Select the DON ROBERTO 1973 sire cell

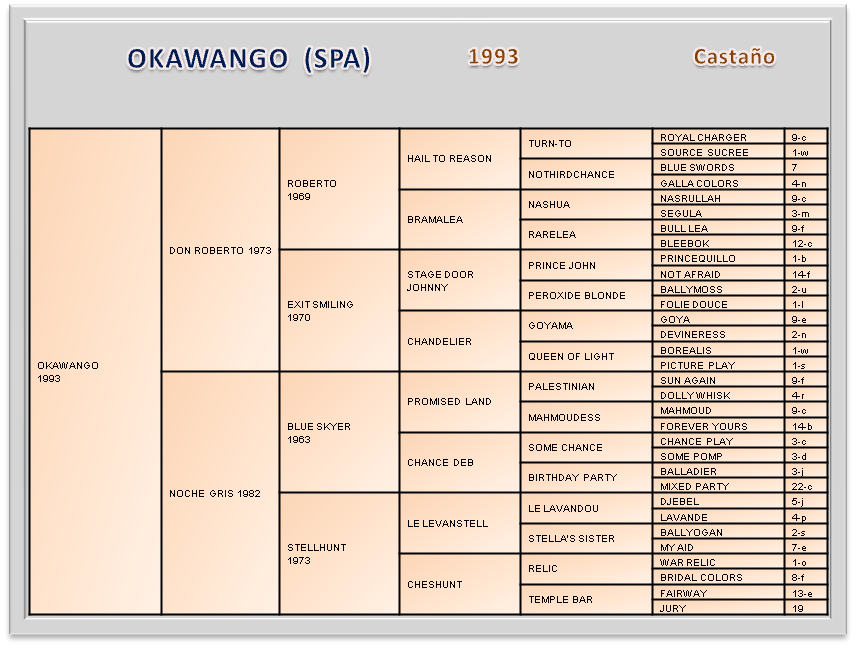point(220,250)
